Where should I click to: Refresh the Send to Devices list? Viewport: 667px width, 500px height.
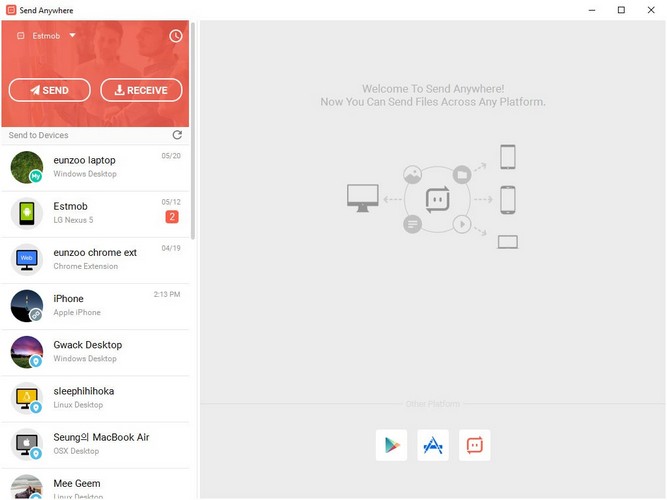tap(177, 135)
